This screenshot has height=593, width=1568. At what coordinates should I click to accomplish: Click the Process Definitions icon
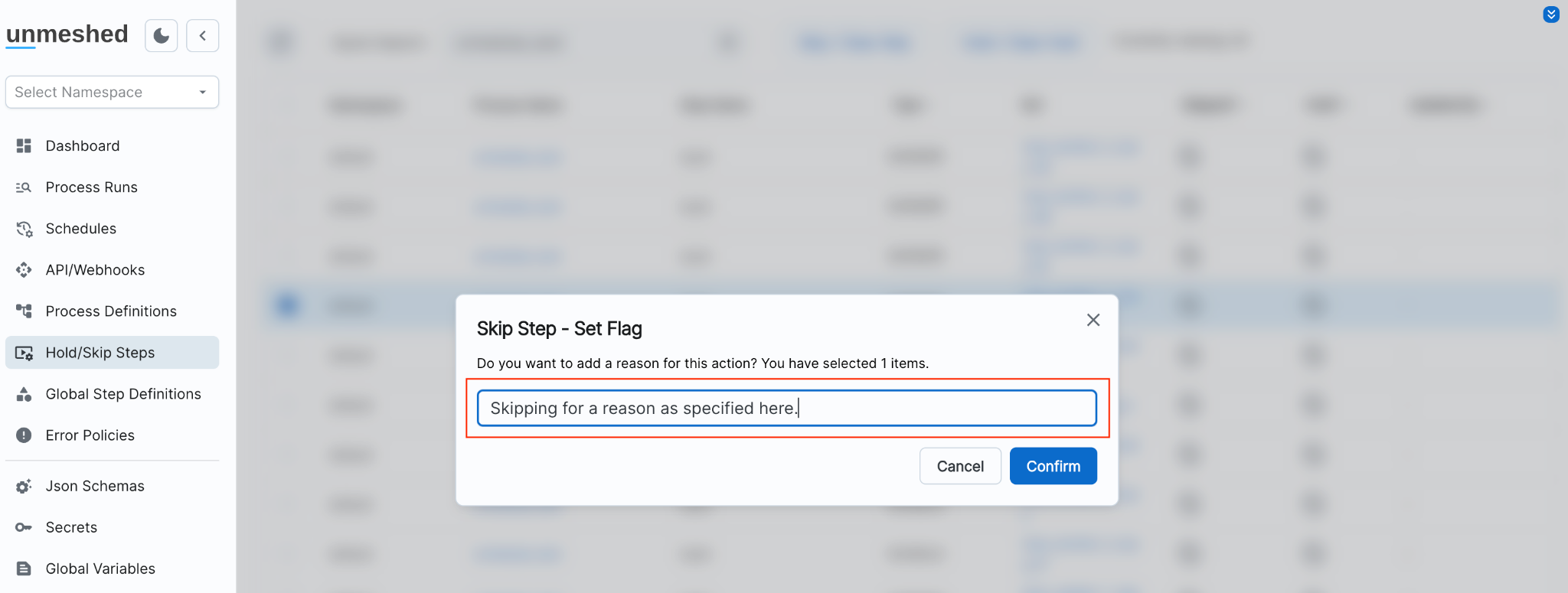[x=24, y=311]
